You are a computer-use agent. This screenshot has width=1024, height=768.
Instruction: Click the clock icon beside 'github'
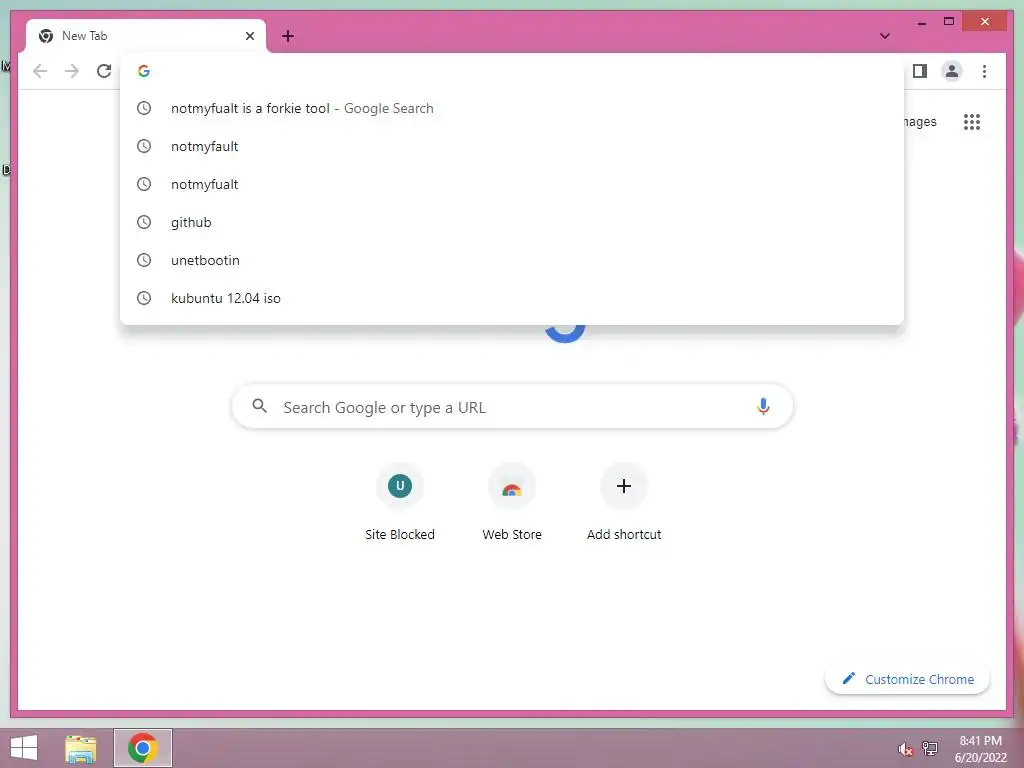coord(144,222)
